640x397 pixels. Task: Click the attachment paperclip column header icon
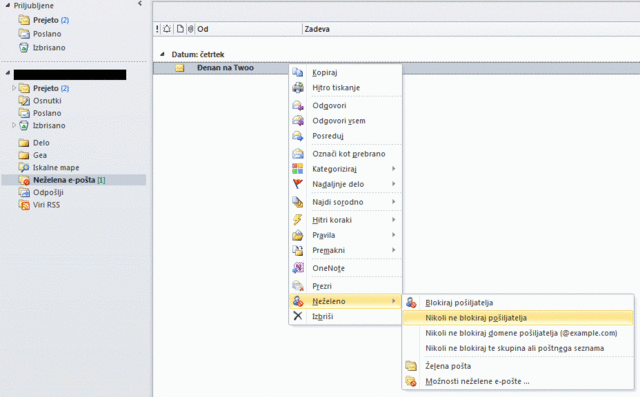[x=191, y=29]
